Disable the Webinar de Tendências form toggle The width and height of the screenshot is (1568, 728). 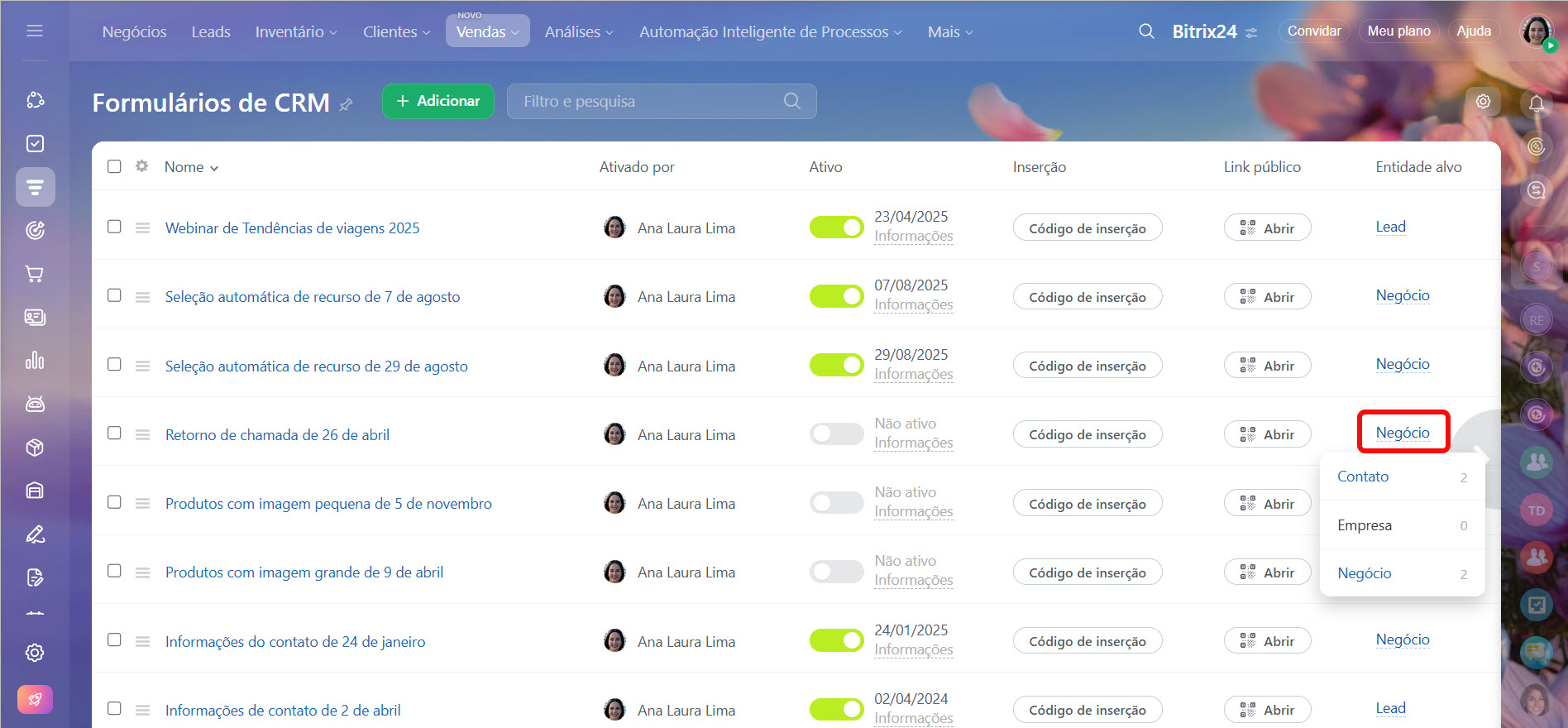(x=836, y=227)
